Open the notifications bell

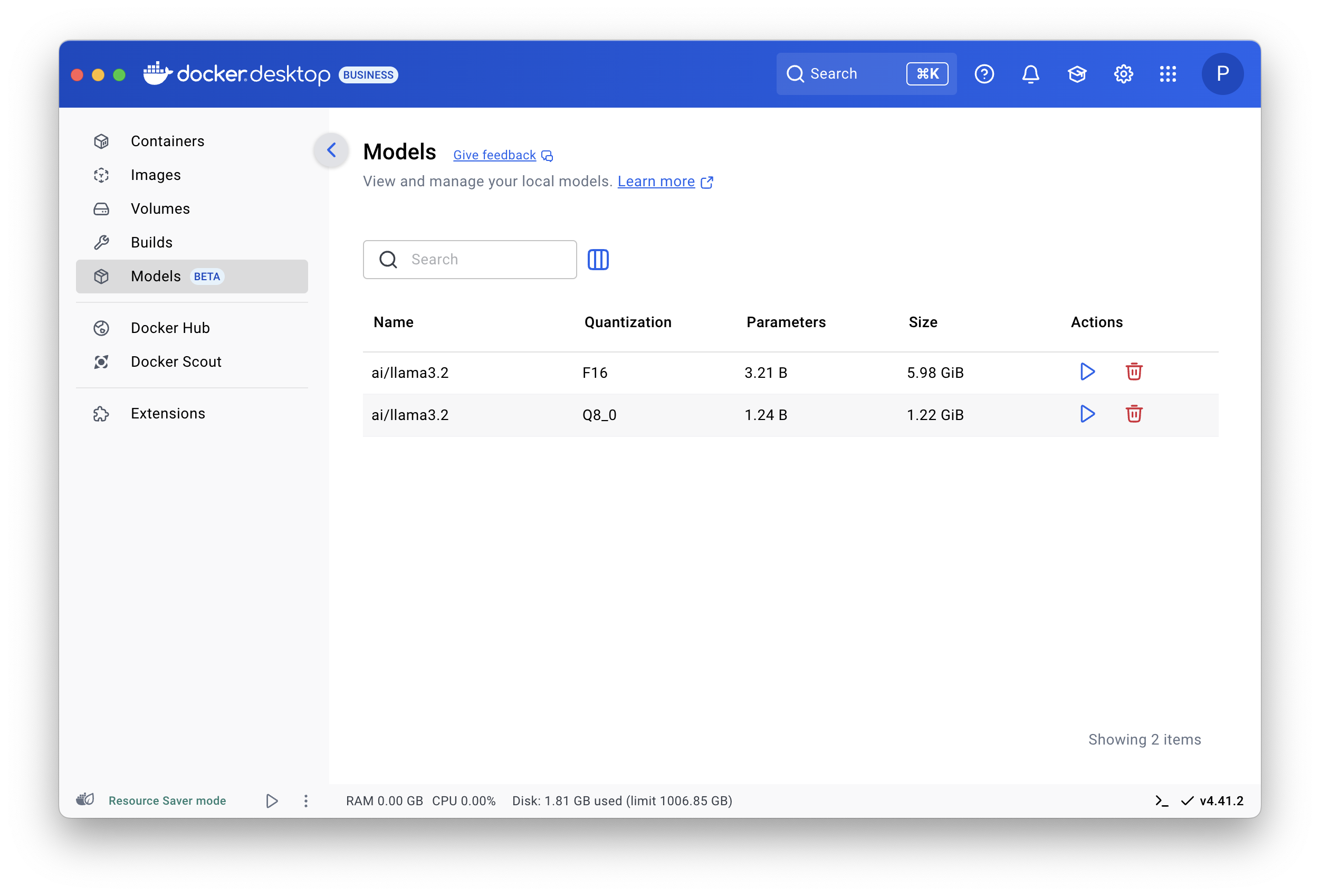point(1030,74)
